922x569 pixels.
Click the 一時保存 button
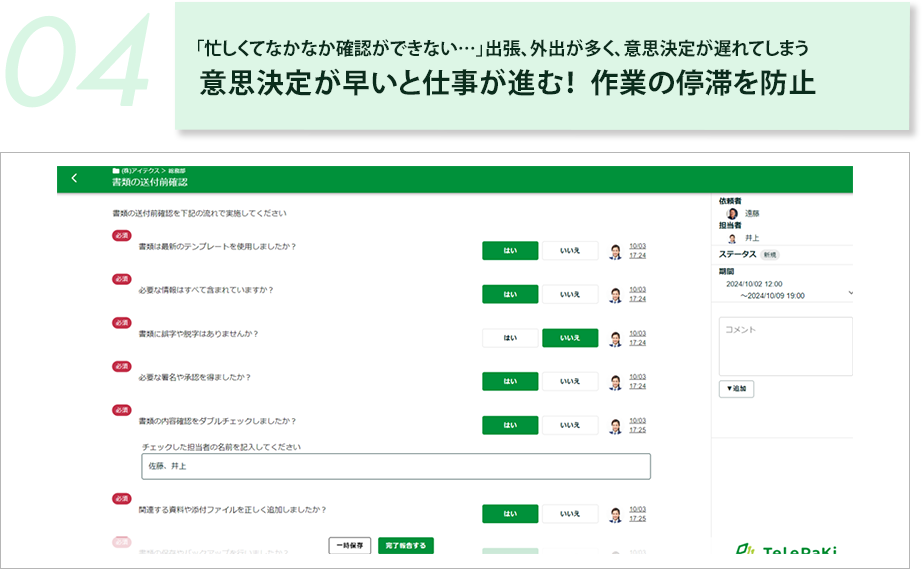click(x=349, y=545)
